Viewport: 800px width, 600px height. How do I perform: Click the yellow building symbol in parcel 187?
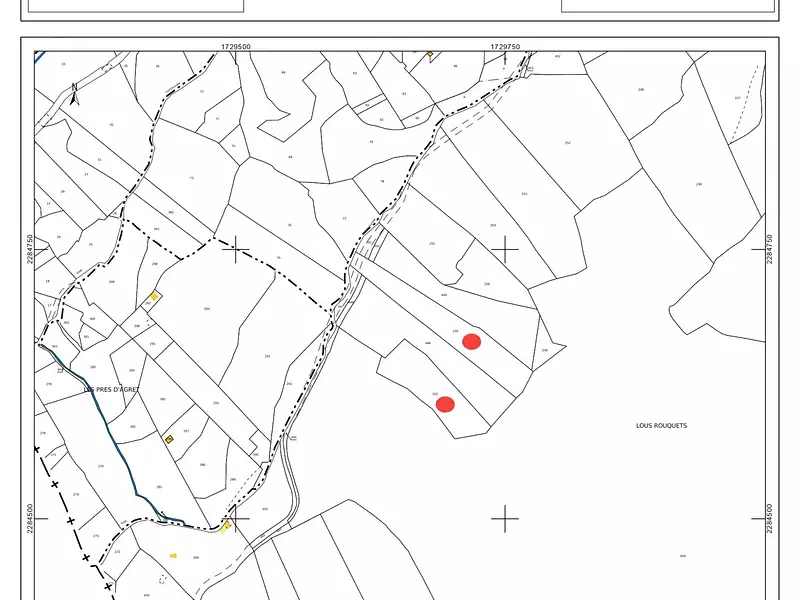[169, 439]
